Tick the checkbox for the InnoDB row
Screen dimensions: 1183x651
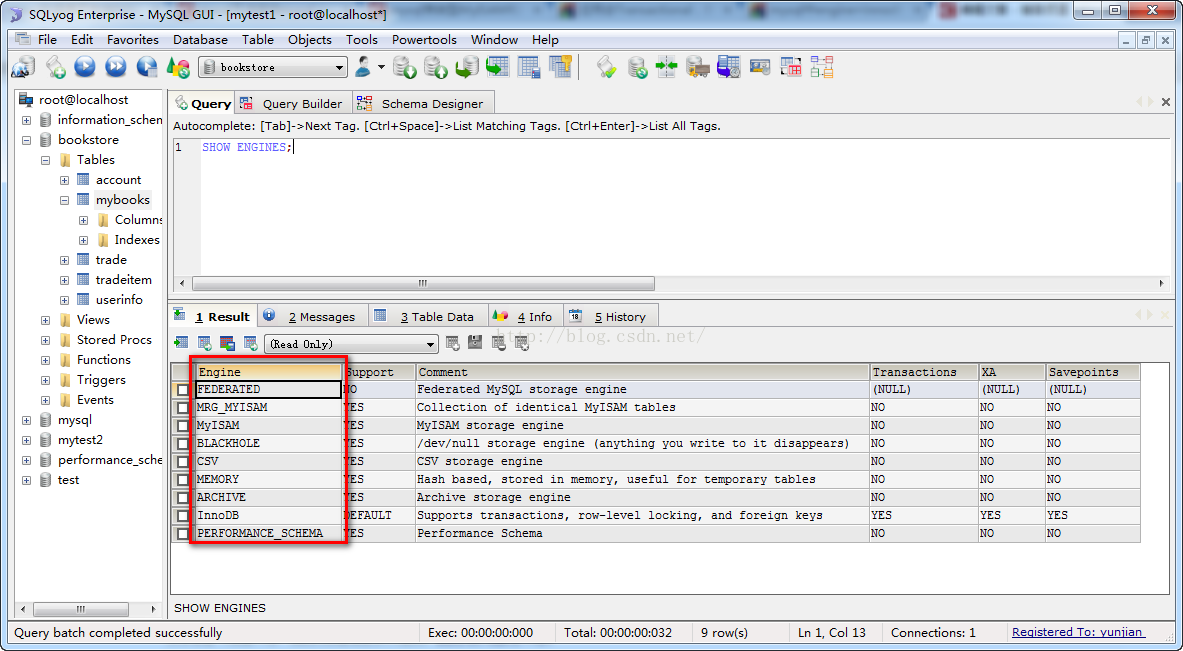[183, 516]
